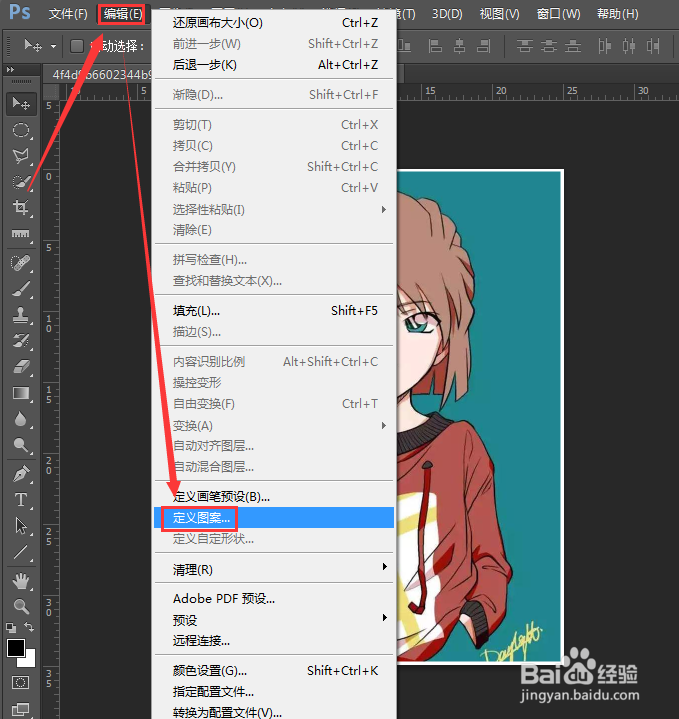
Task: Open the 3D(D) menu
Action: tap(447, 14)
